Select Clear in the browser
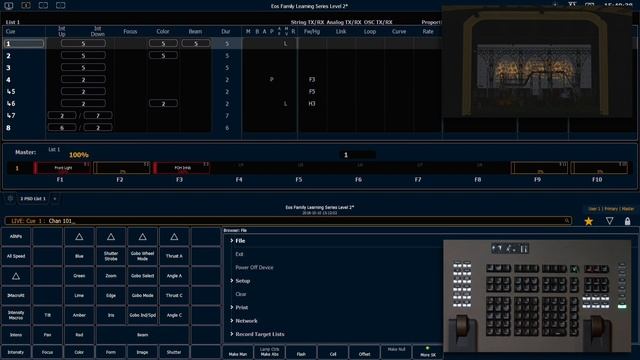The image size is (640, 360). 241,294
